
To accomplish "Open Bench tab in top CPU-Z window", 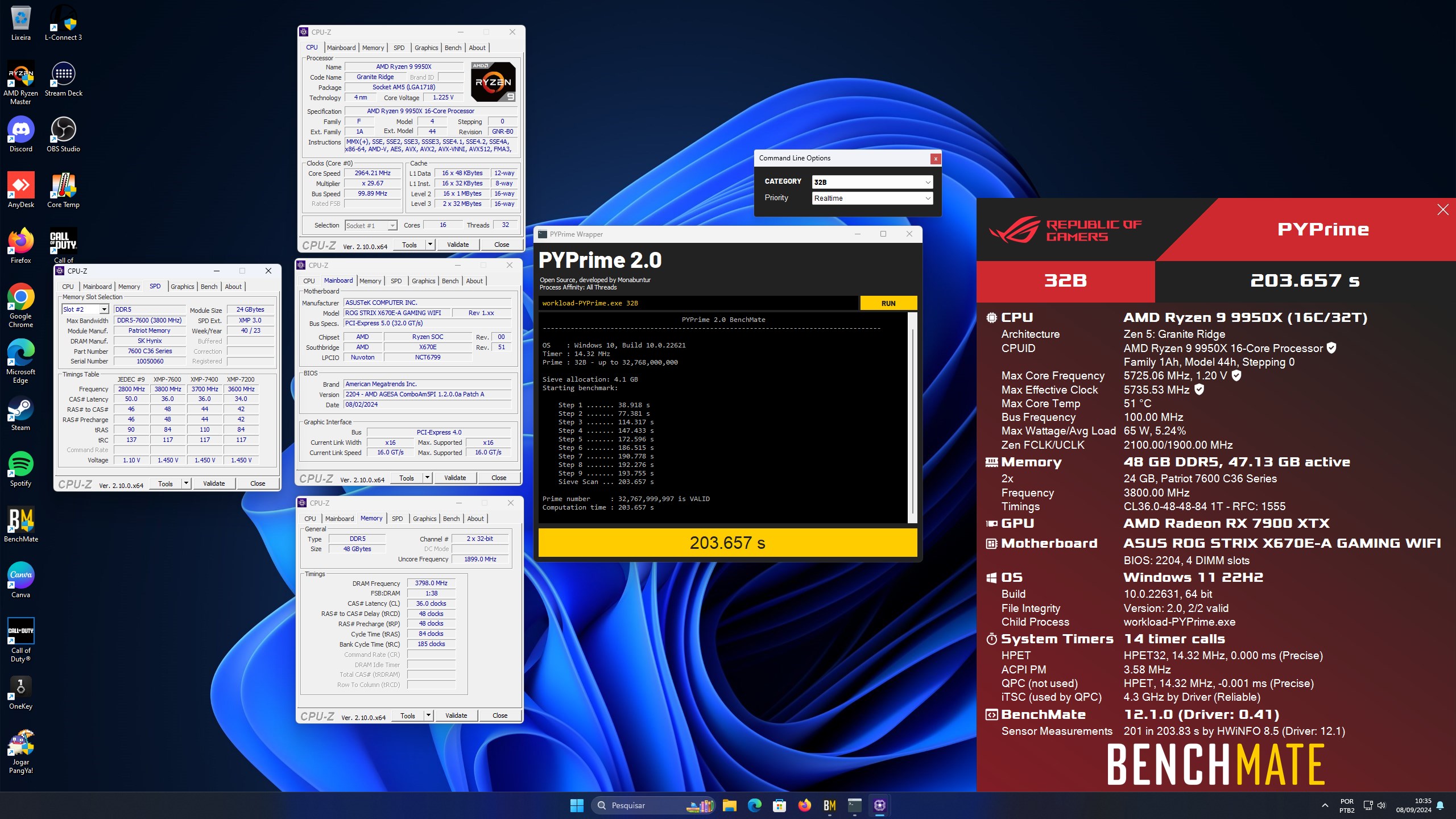I will click(x=453, y=48).
